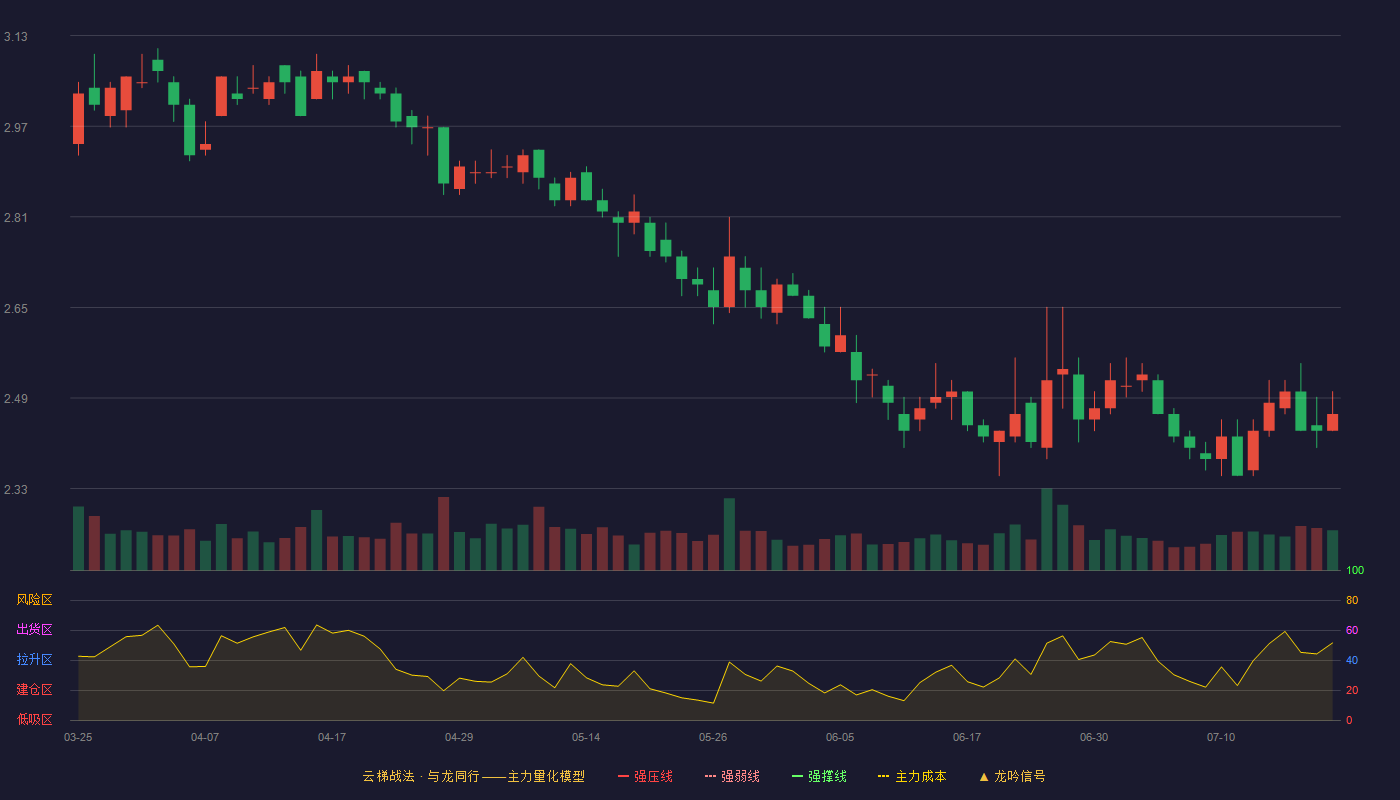
Task: Click the 2.81 price axis label
Action: coord(16,218)
